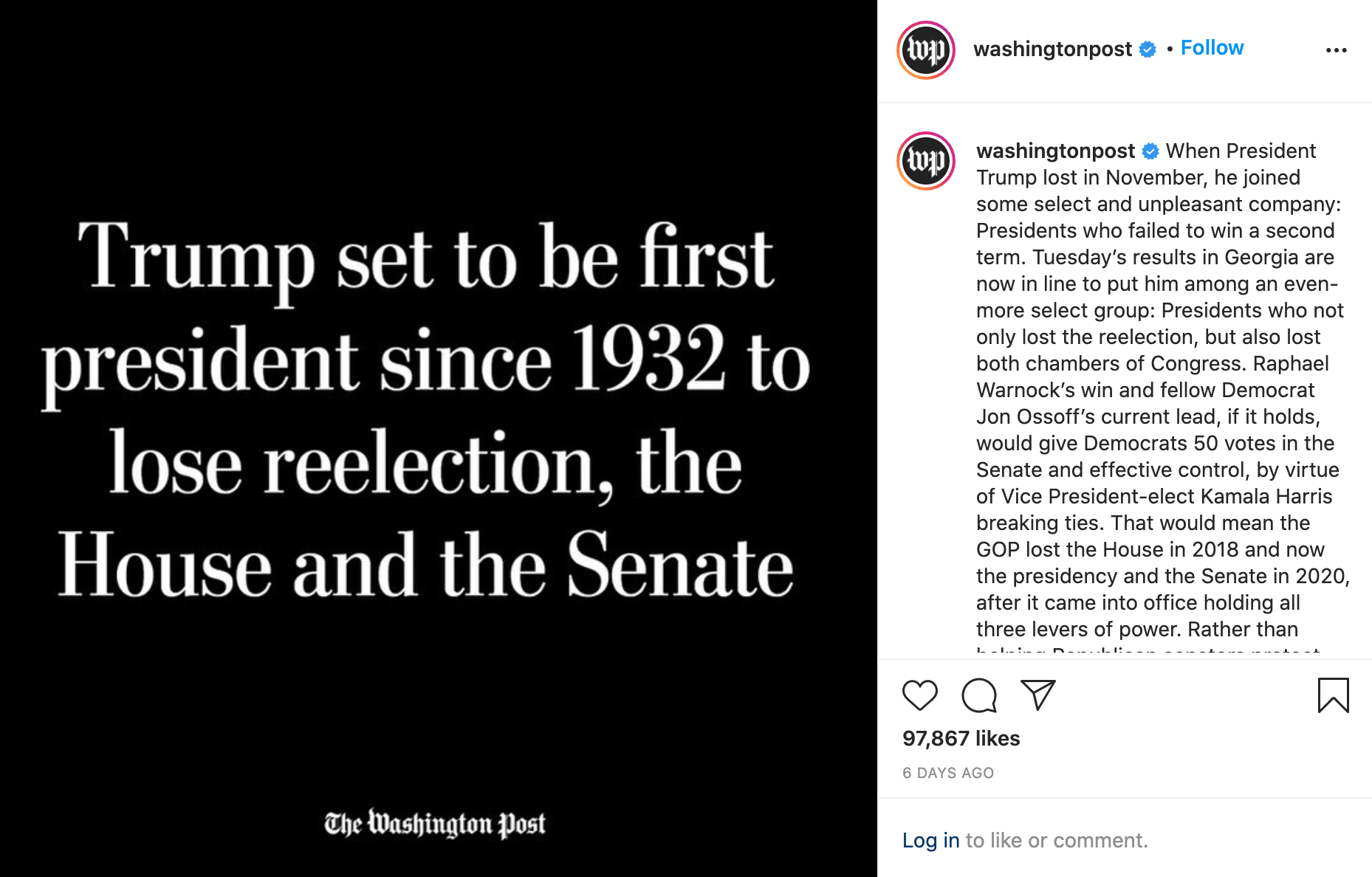Follow the washingtonpost account

pos(1212,48)
